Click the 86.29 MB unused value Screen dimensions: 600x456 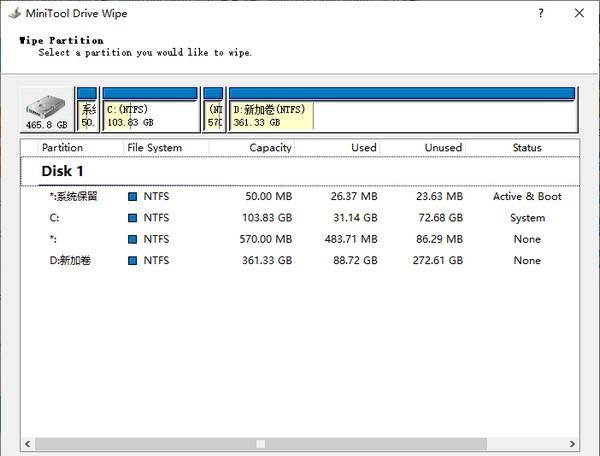pyautogui.click(x=440, y=239)
